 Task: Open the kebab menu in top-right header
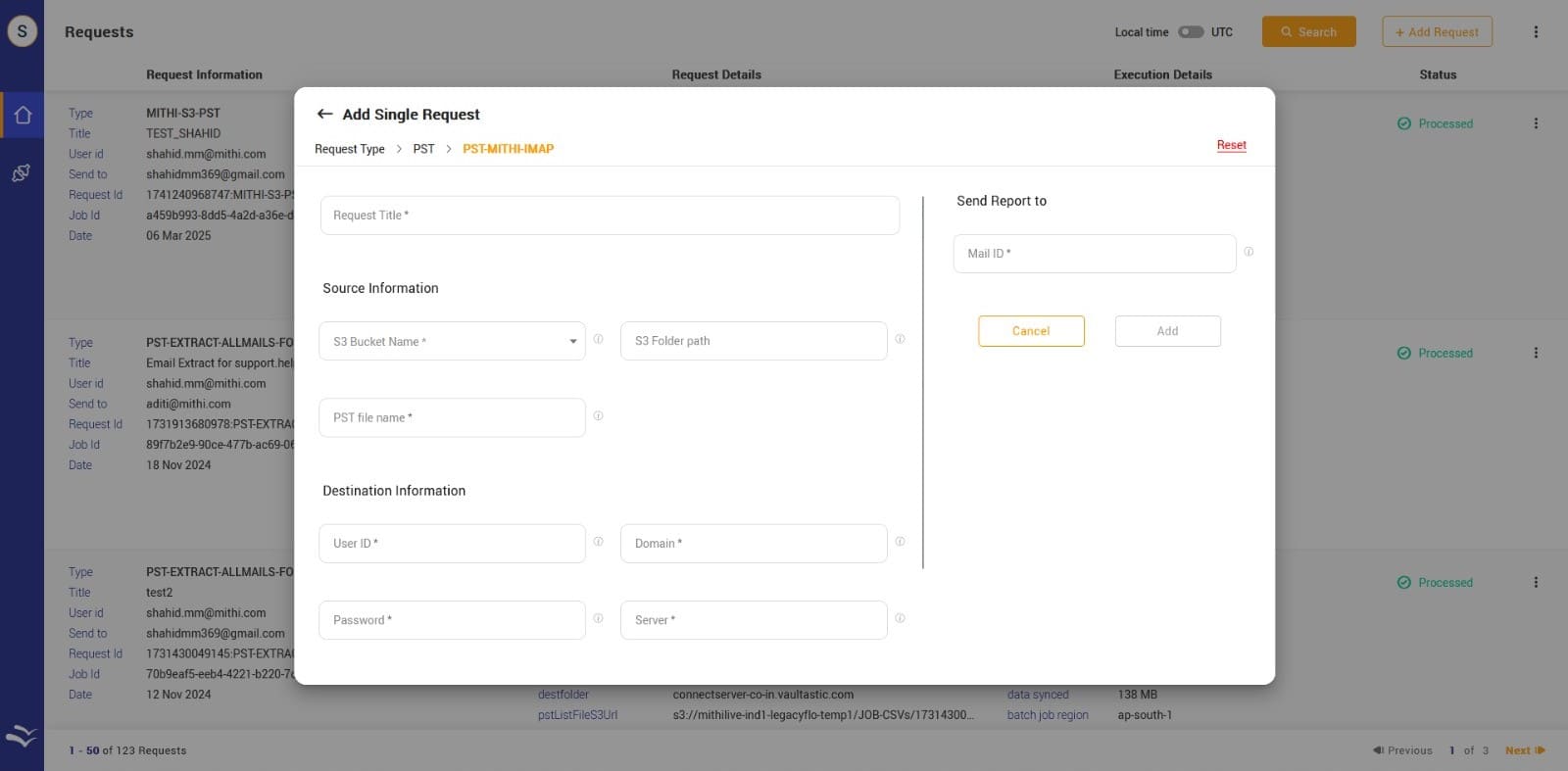1536,32
